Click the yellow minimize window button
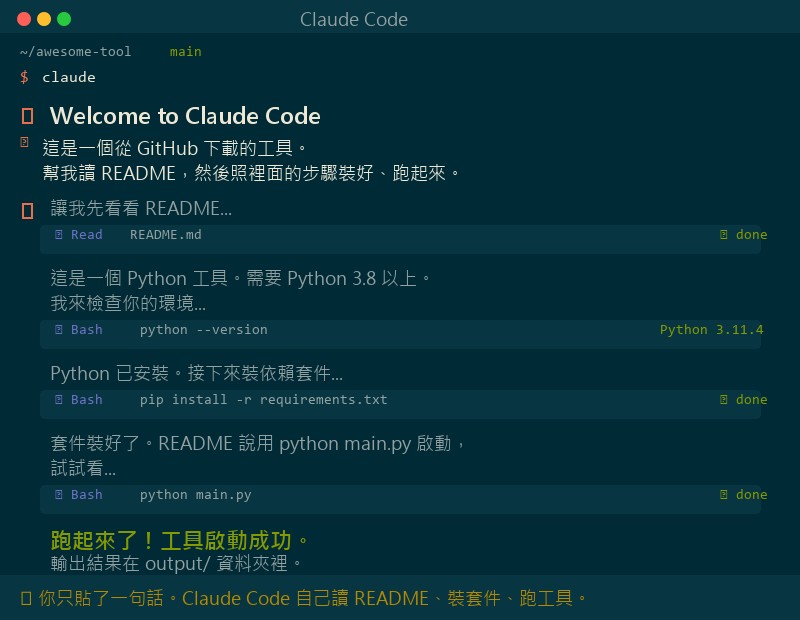 tap(44, 19)
